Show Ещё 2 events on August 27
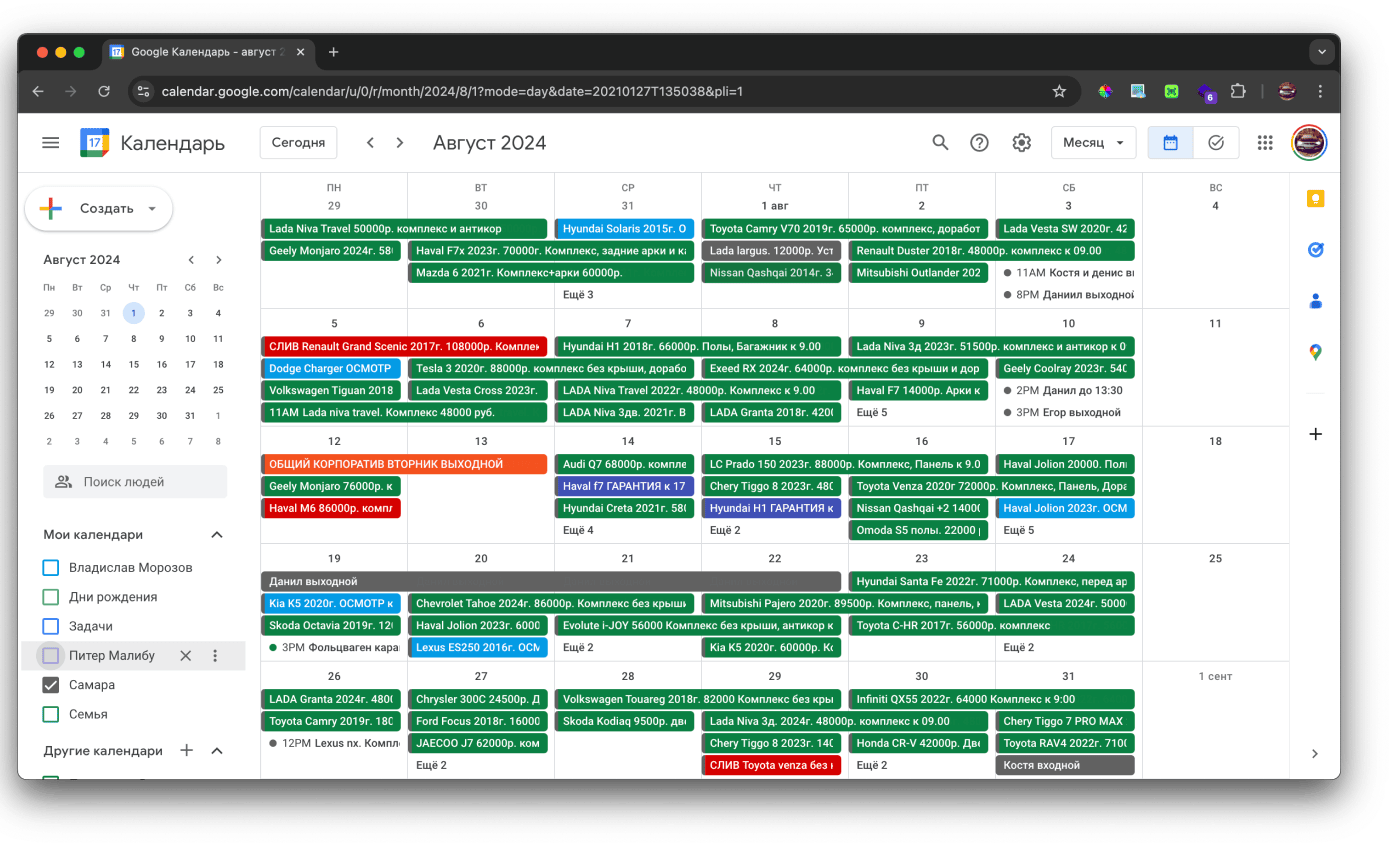 431,765
